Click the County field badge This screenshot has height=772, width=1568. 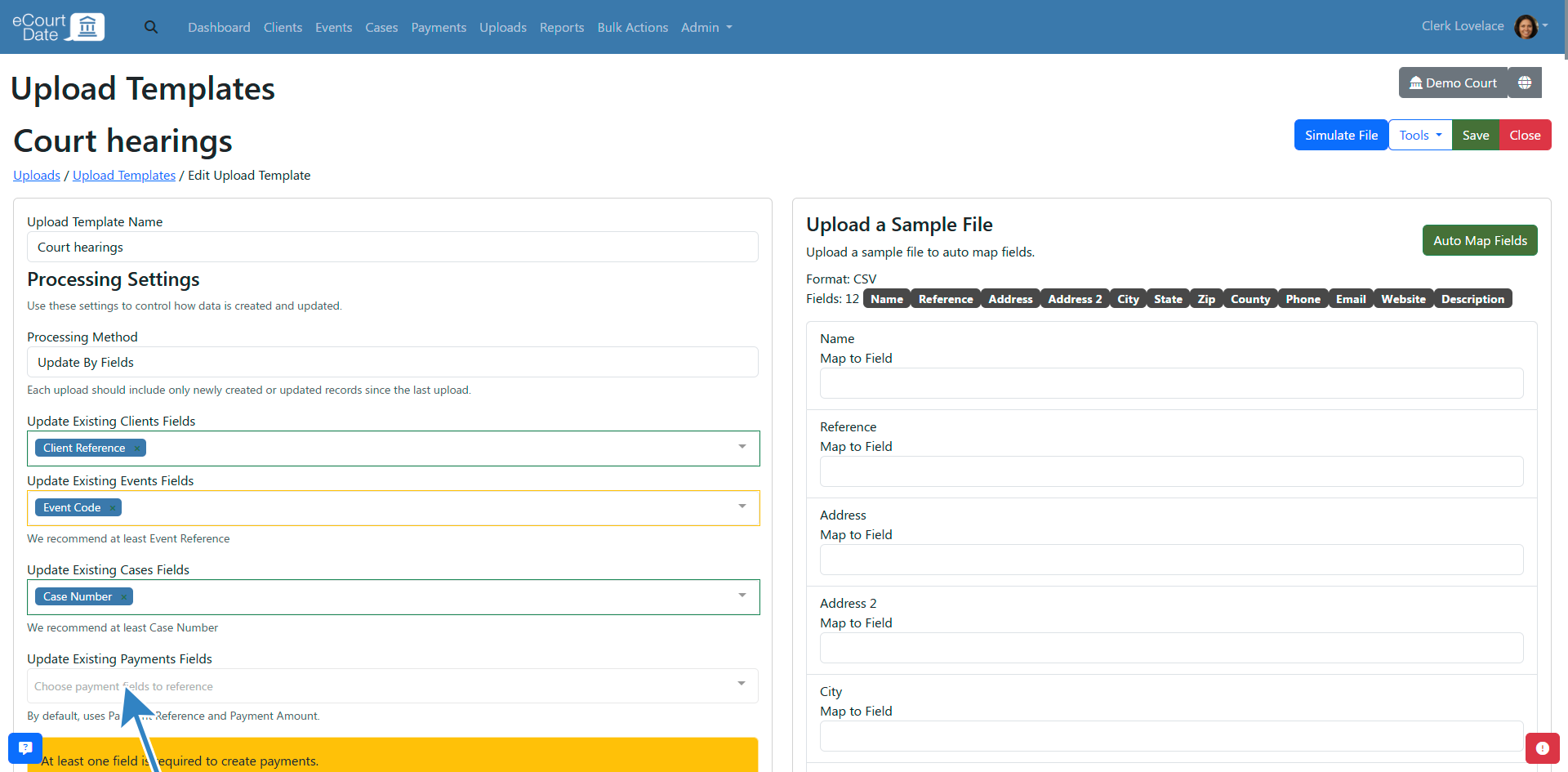1250,299
